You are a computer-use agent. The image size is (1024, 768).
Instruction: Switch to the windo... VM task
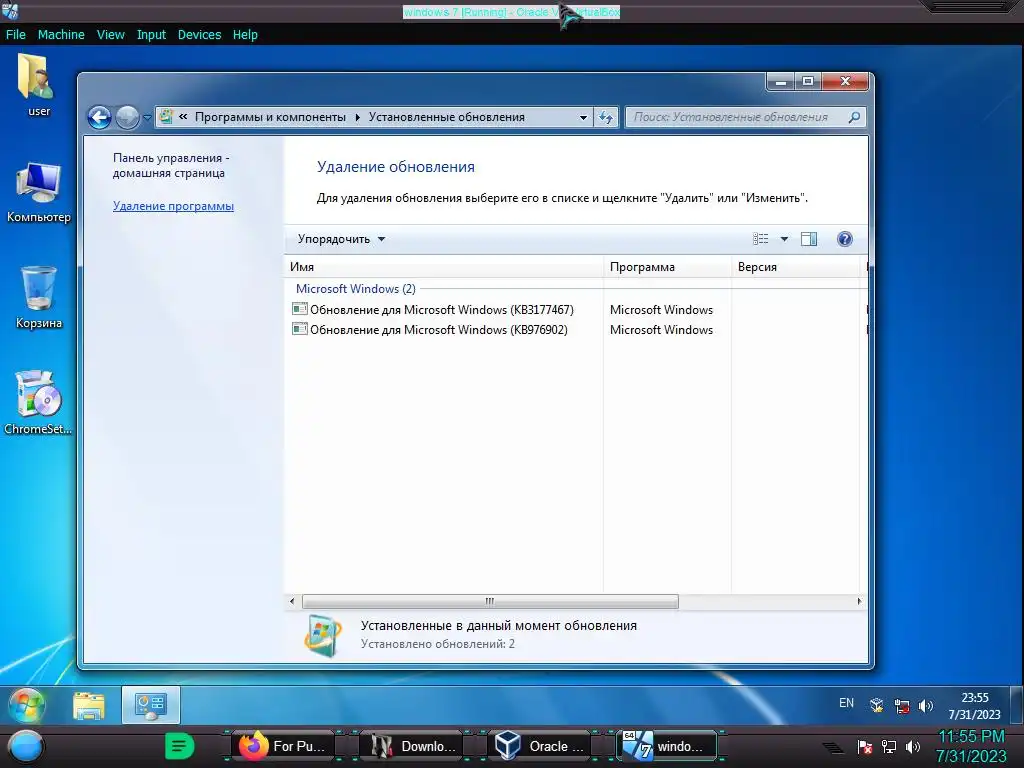(x=666, y=746)
